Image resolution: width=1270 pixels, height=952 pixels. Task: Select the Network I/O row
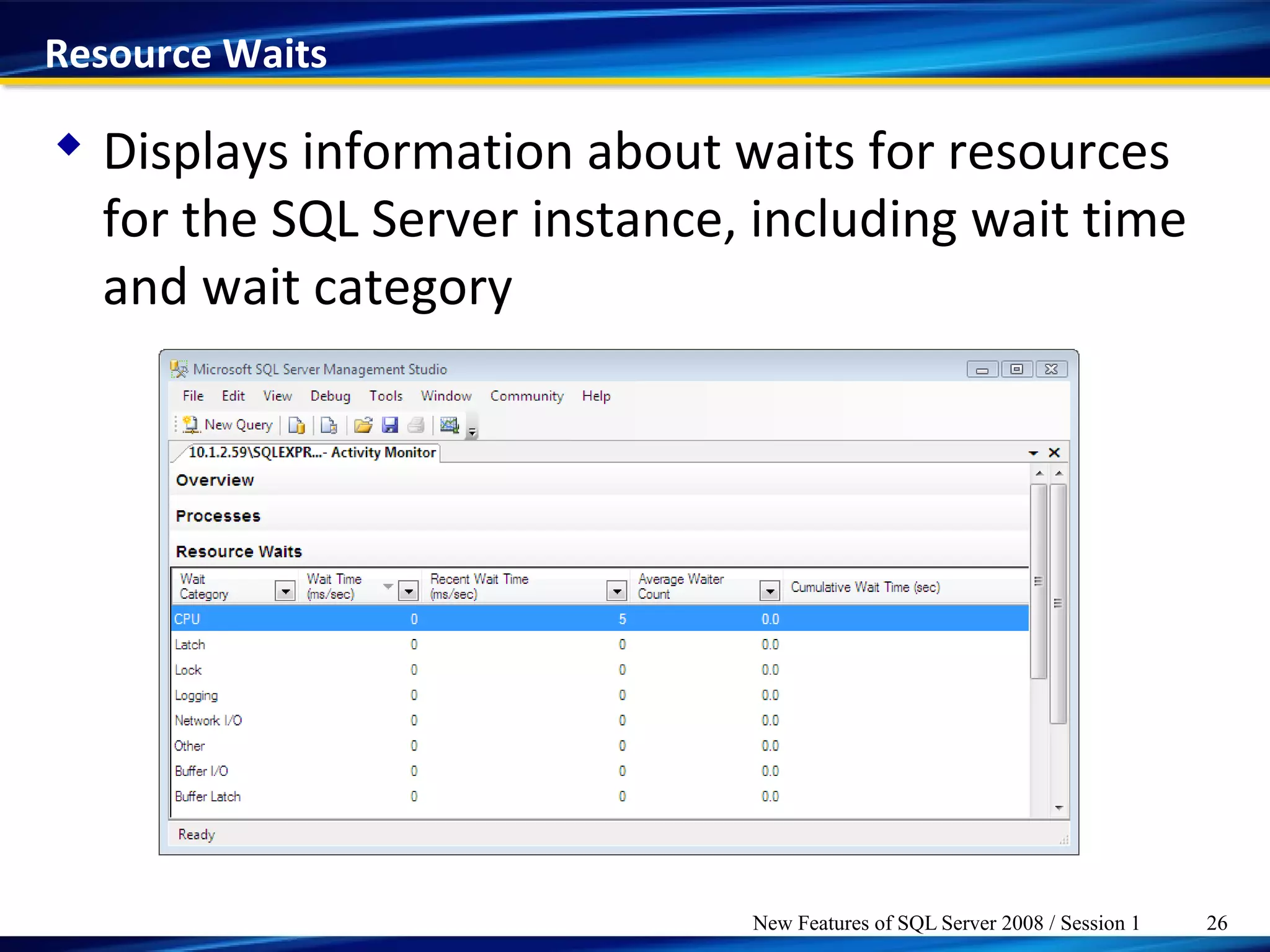tap(600, 720)
